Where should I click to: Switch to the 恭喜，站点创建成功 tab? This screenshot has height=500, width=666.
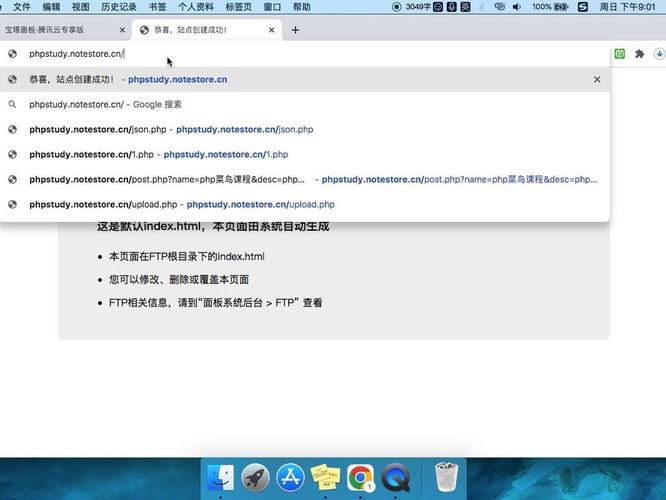click(x=207, y=30)
